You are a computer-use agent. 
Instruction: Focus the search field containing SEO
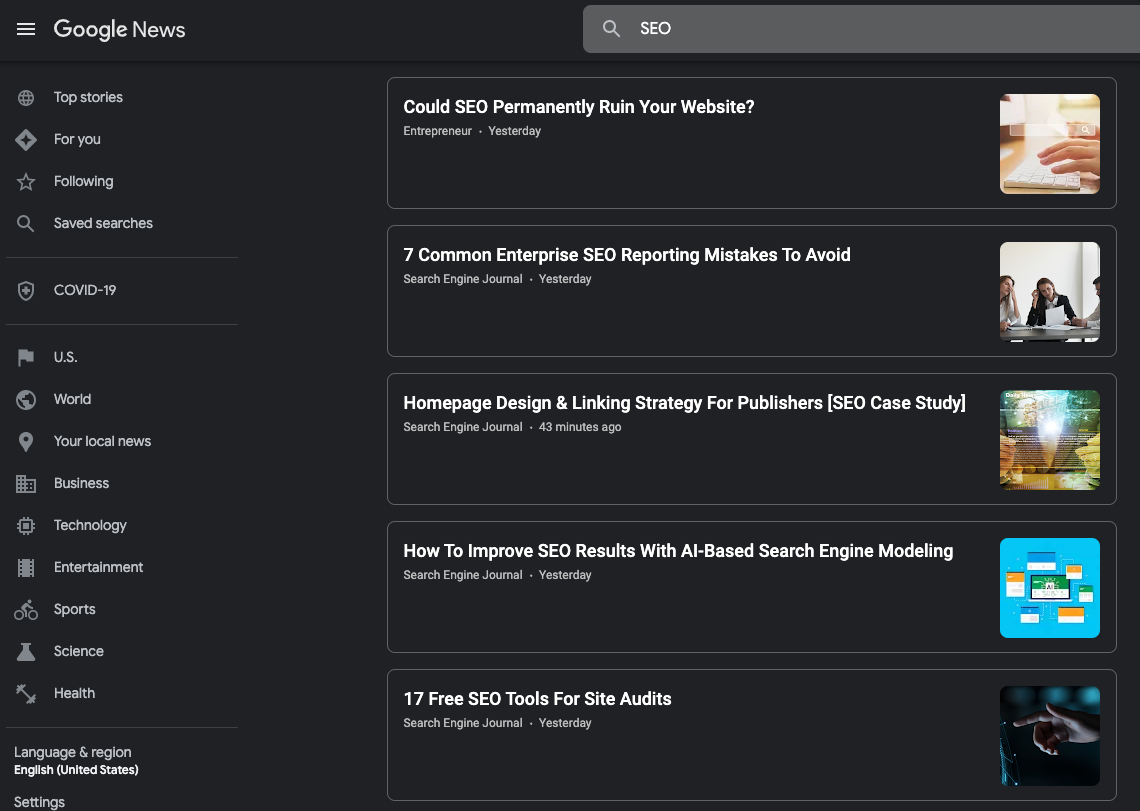[862, 28]
